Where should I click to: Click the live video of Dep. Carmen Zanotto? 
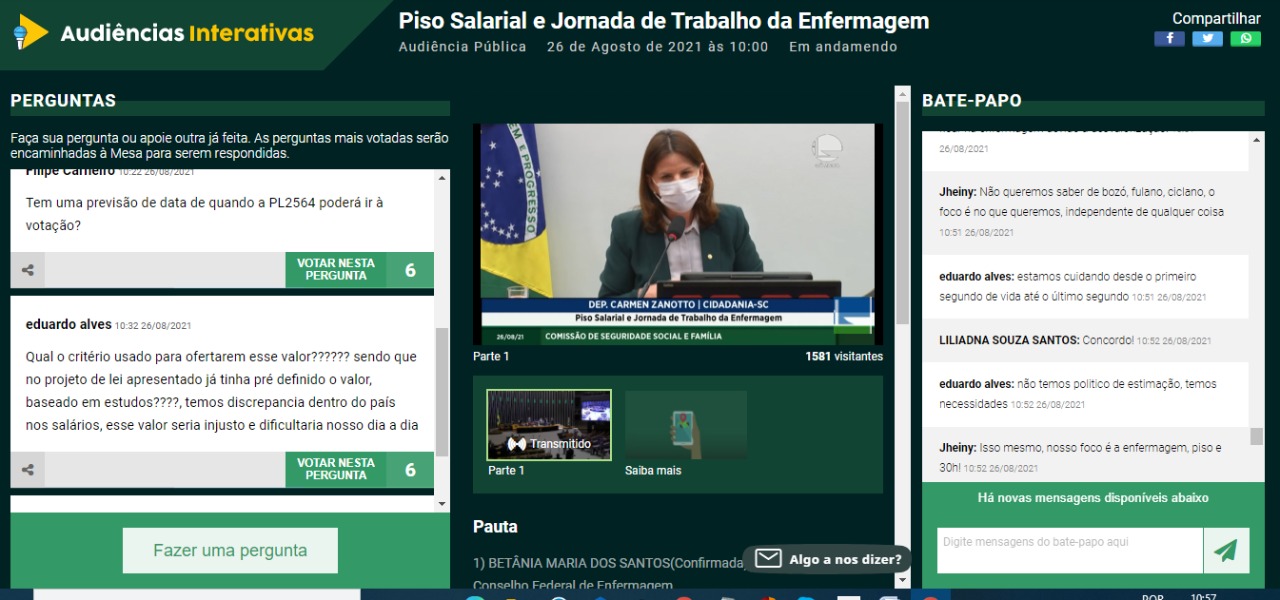(678, 235)
